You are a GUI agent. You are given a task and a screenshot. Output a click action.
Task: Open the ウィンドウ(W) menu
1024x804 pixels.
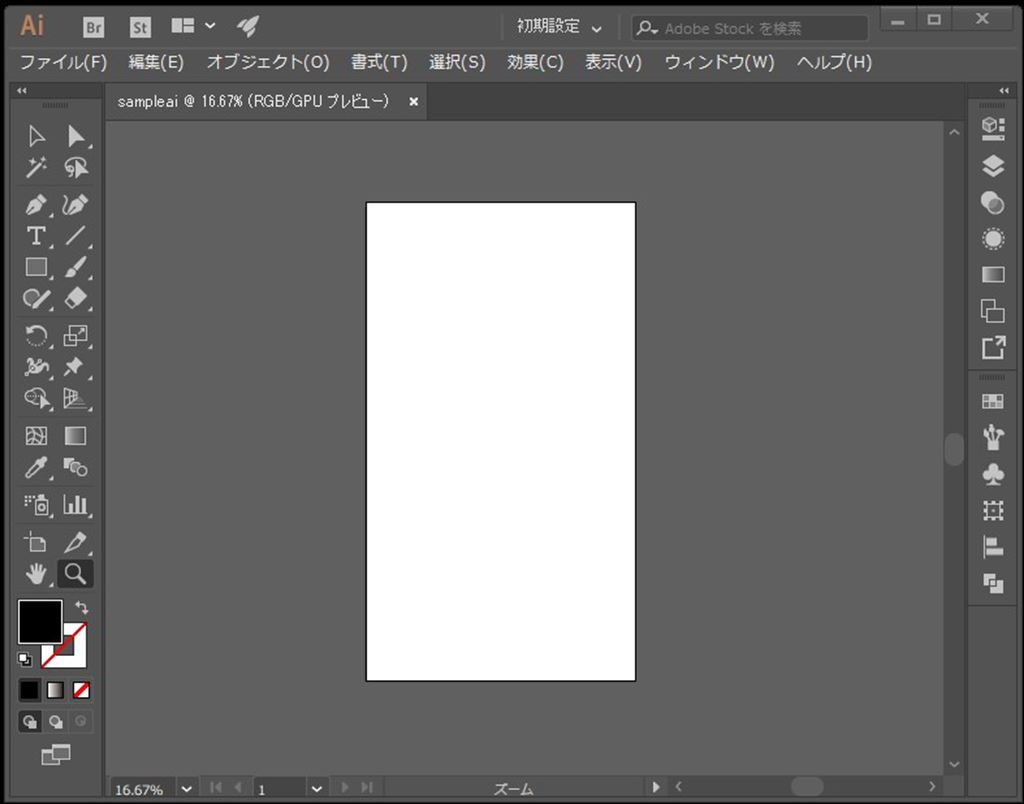(x=719, y=62)
